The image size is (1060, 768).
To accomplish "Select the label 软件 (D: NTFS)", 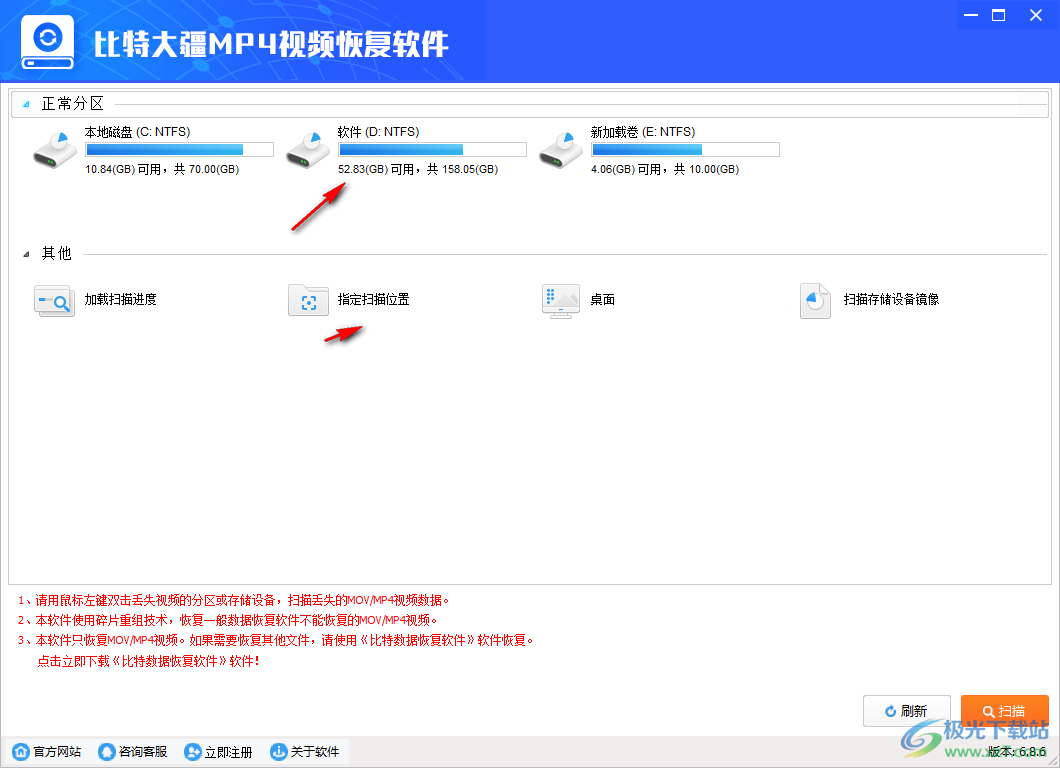I will [379, 132].
